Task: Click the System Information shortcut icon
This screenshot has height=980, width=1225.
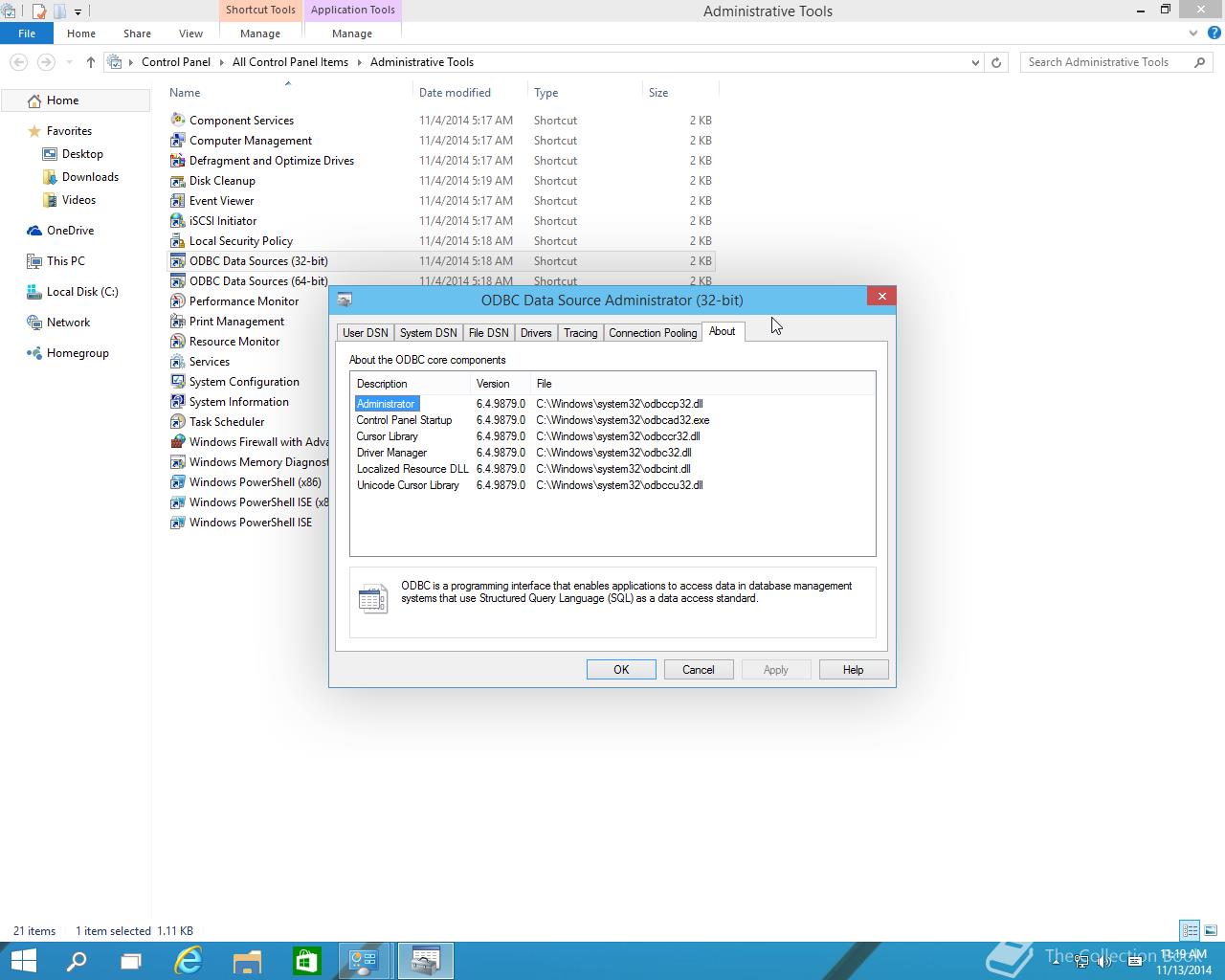Action: [177, 401]
